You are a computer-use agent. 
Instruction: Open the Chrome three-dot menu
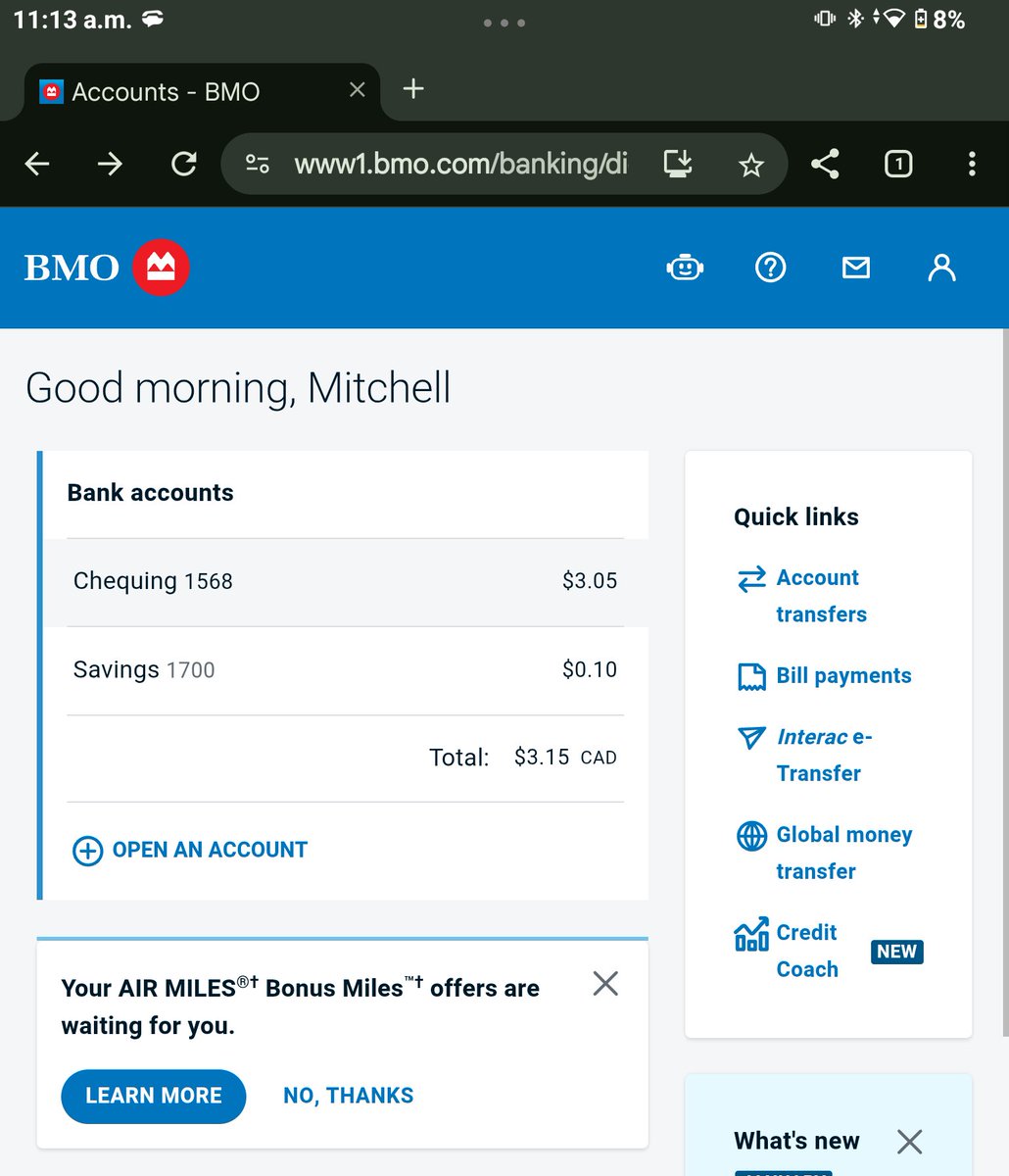point(972,164)
